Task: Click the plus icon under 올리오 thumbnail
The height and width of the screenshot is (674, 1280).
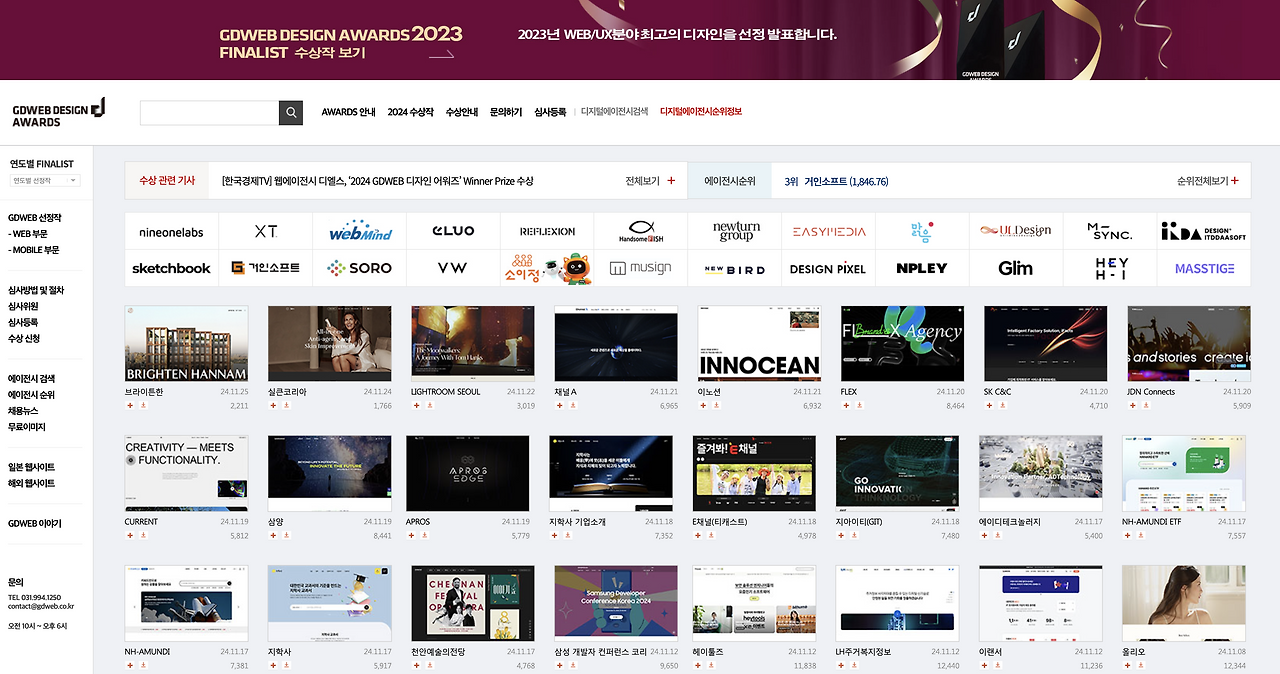Action: coord(1127,665)
